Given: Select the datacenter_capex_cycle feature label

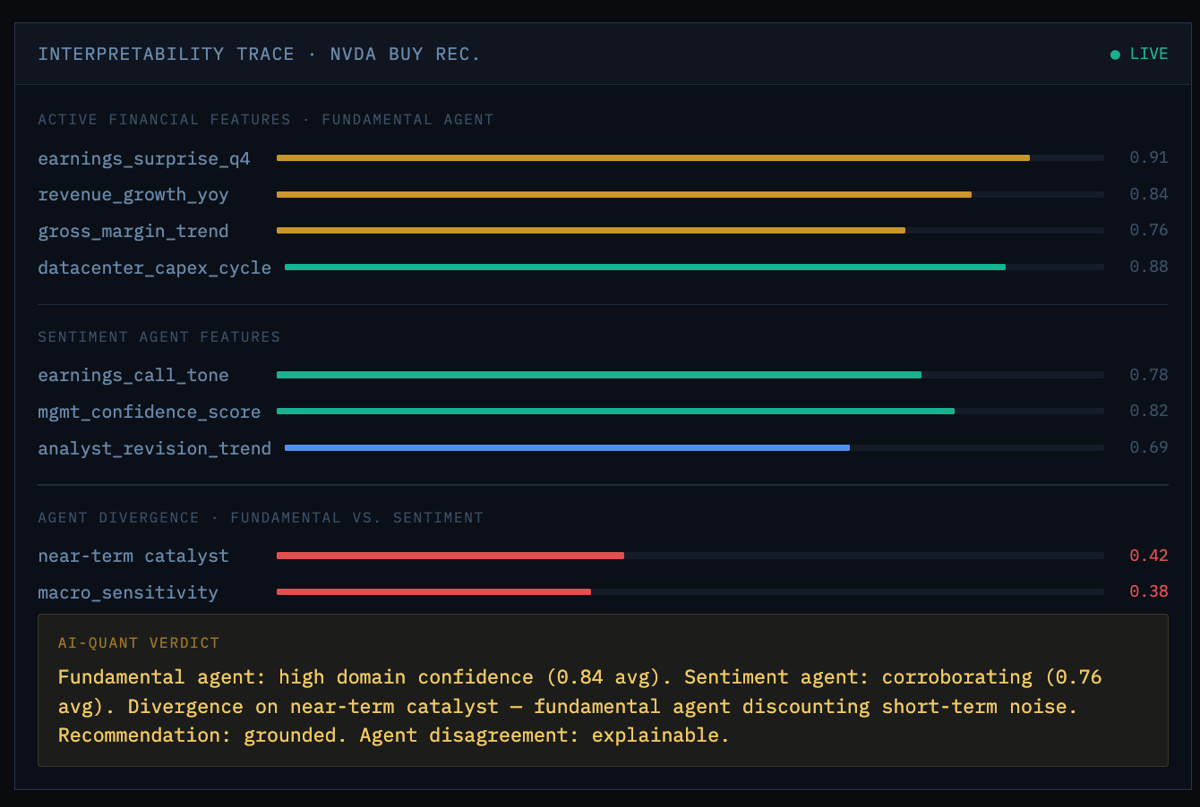Looking at the screenshot, I should 154,268.
